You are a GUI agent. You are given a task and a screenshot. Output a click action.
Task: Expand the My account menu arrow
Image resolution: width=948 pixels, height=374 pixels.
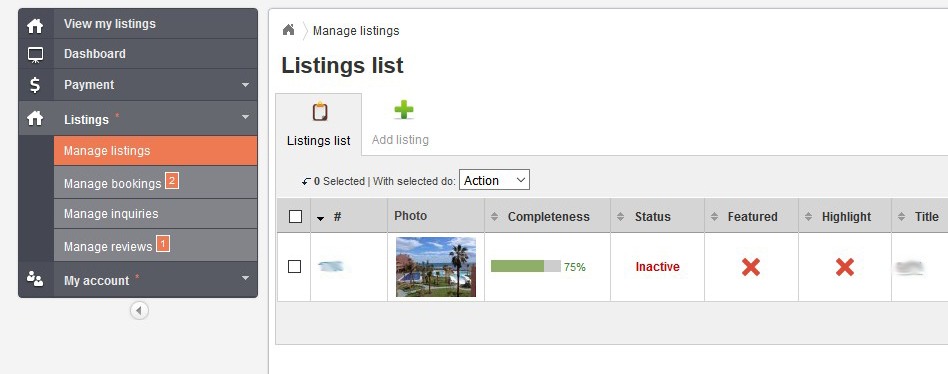pyautogui.click(x=245, y=279)
